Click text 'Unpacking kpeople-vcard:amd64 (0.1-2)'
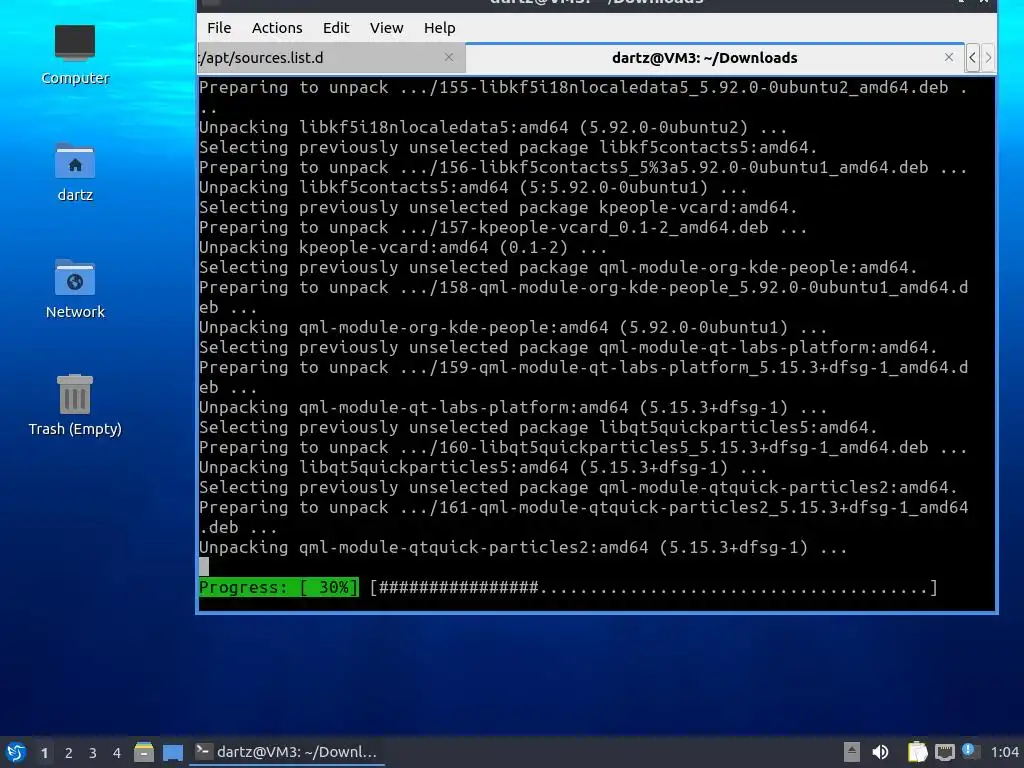Image resolution: width=1024 pixels, height=768 pixels. [383, 248]
